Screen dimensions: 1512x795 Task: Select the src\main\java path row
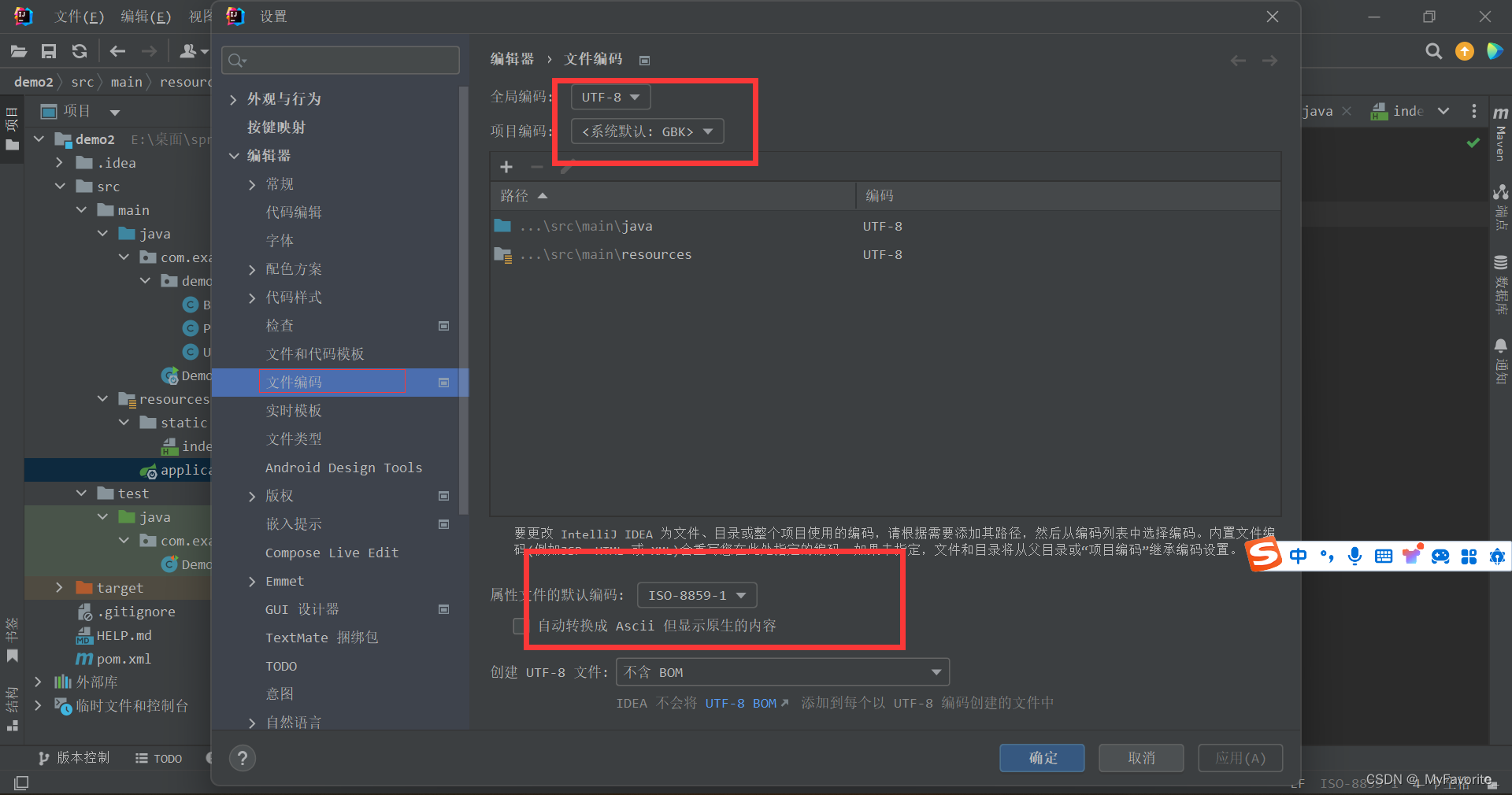[x=885, y=226]
